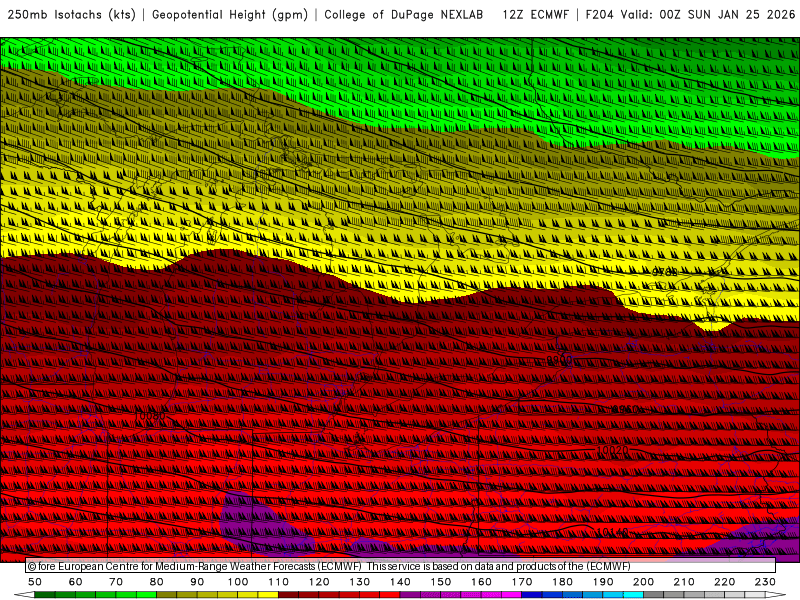Click the 'Valid: 00Z SUN JAN 25 2026' text
800x600 pixels.
coord(708,15)
